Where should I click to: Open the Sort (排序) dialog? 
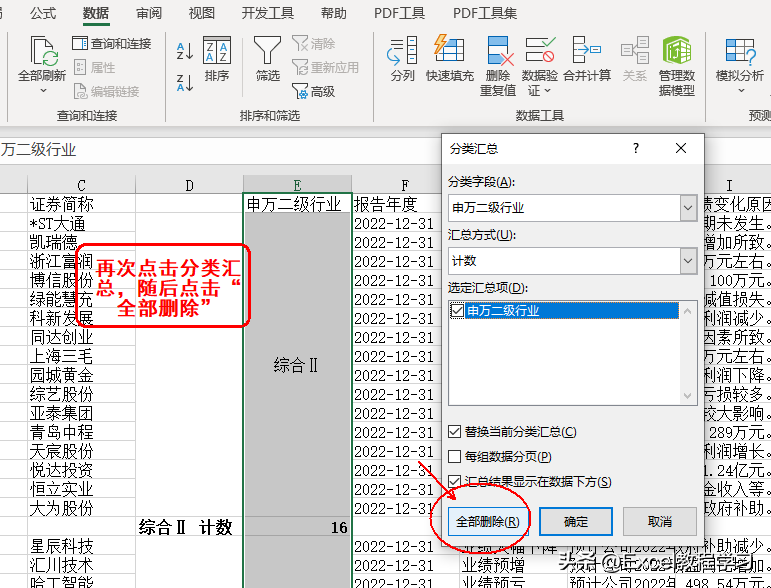pos(217,59)
